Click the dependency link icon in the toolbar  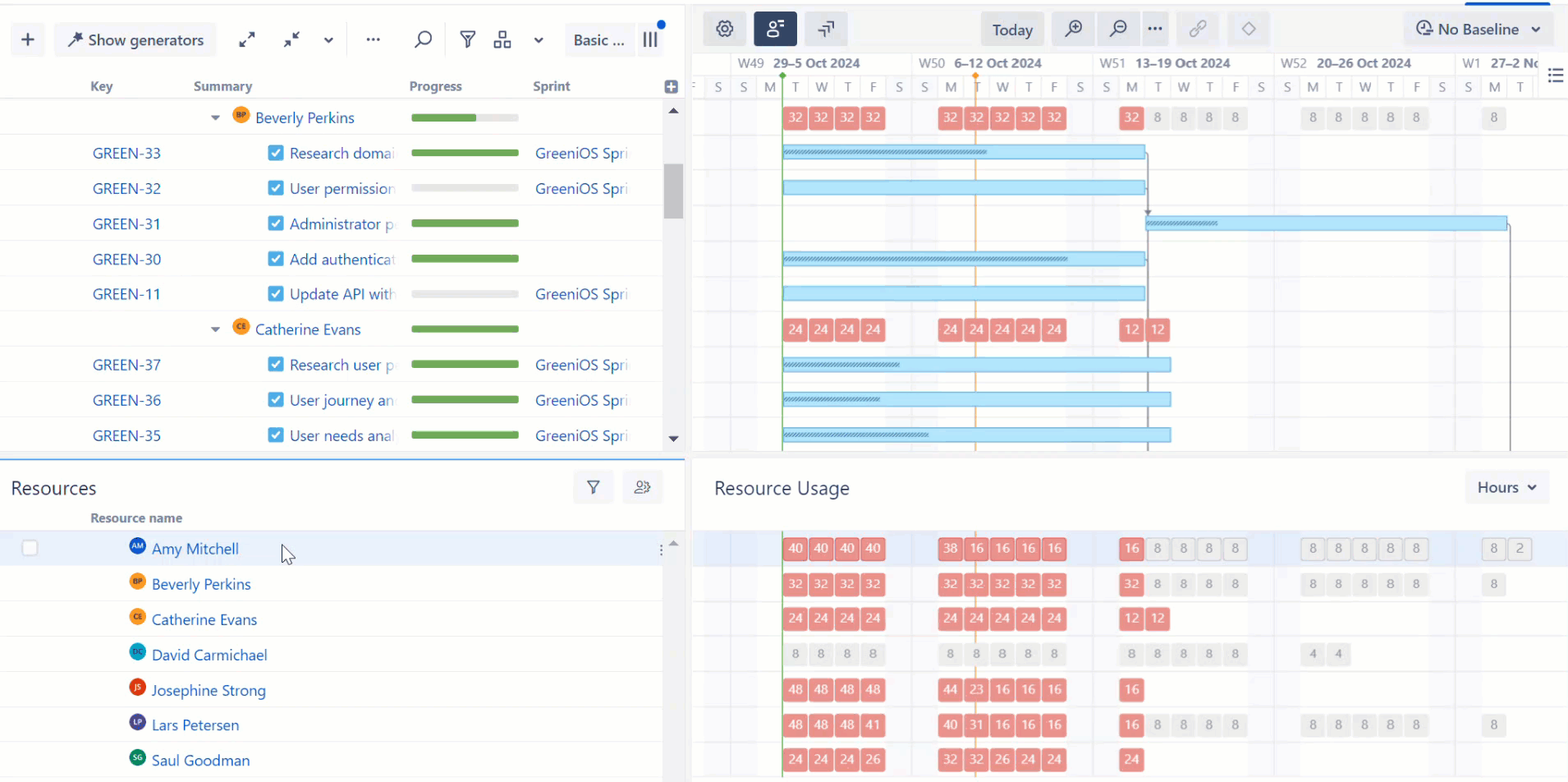point(1198,29)
